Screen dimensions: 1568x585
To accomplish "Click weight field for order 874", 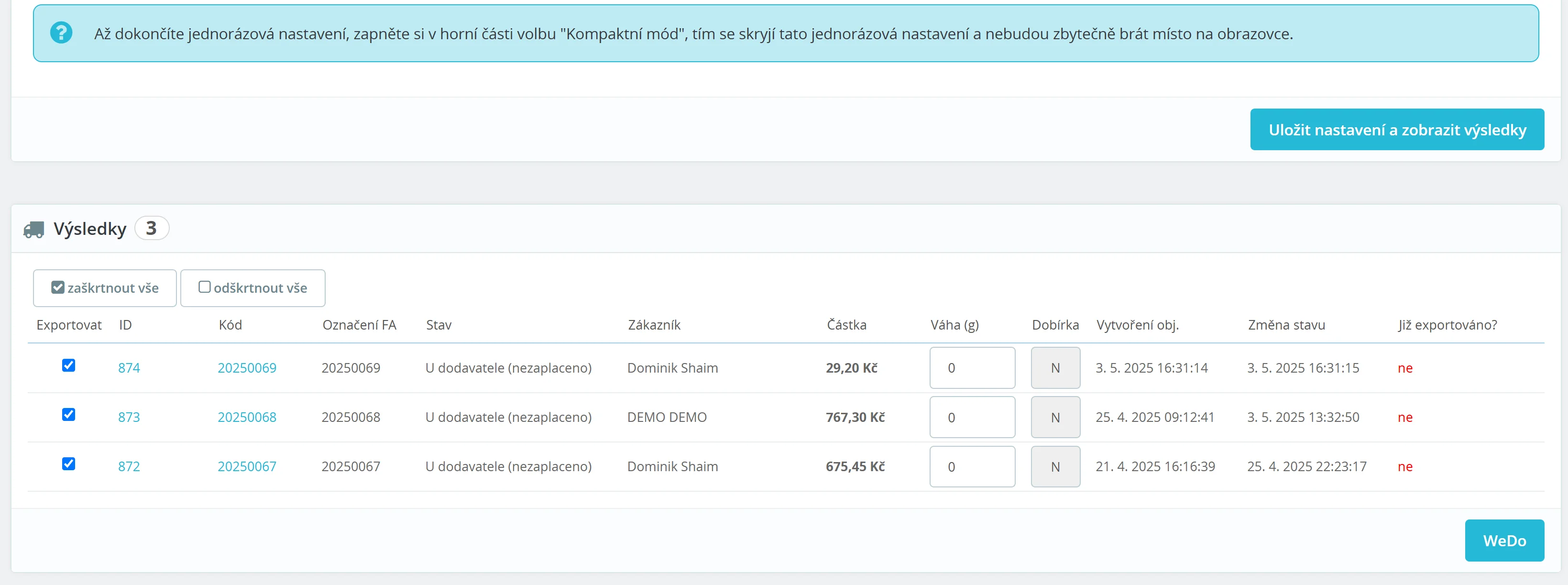I will 972,368.
